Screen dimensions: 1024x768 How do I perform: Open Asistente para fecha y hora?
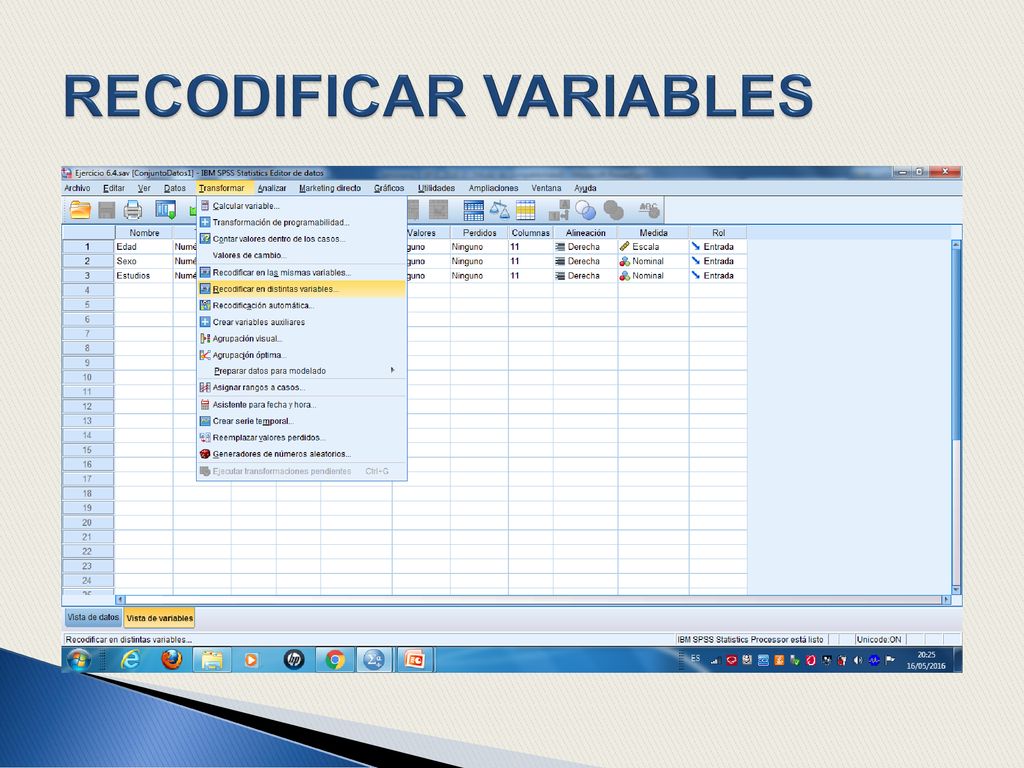[302, 404]
